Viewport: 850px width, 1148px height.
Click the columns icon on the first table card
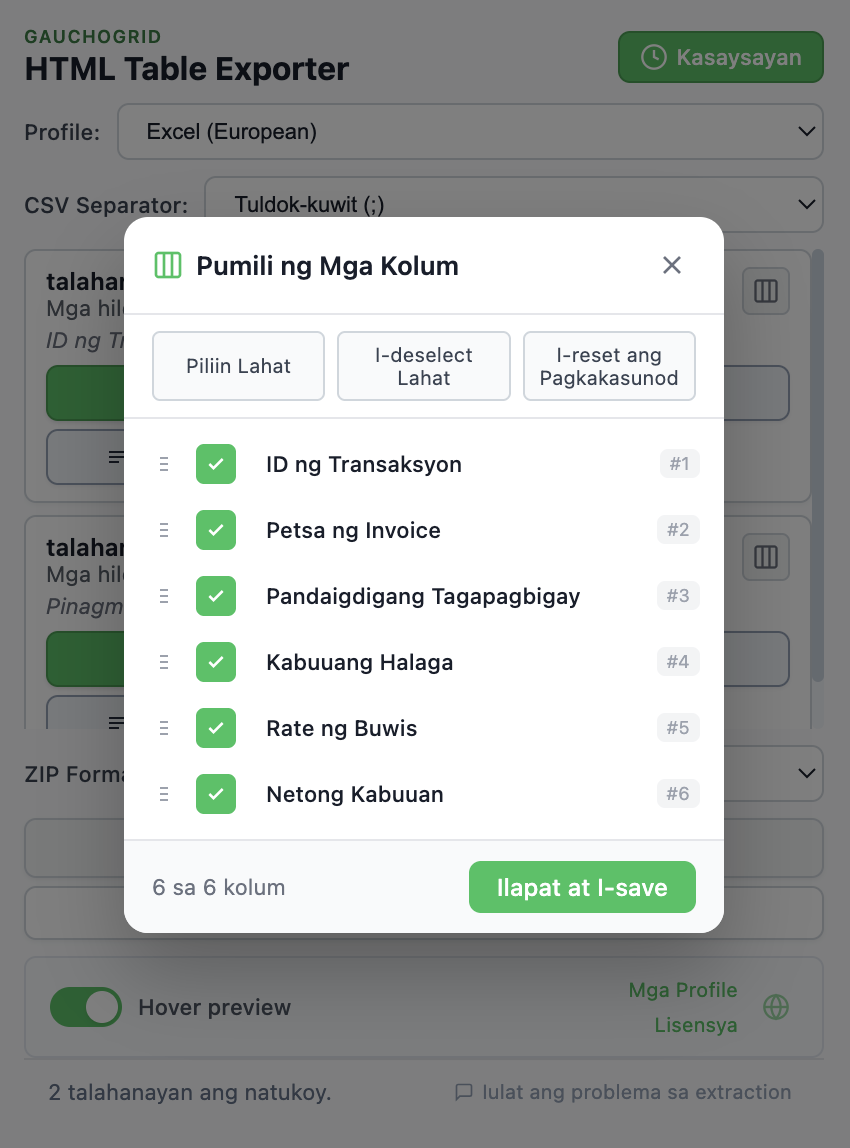point(765,291)
